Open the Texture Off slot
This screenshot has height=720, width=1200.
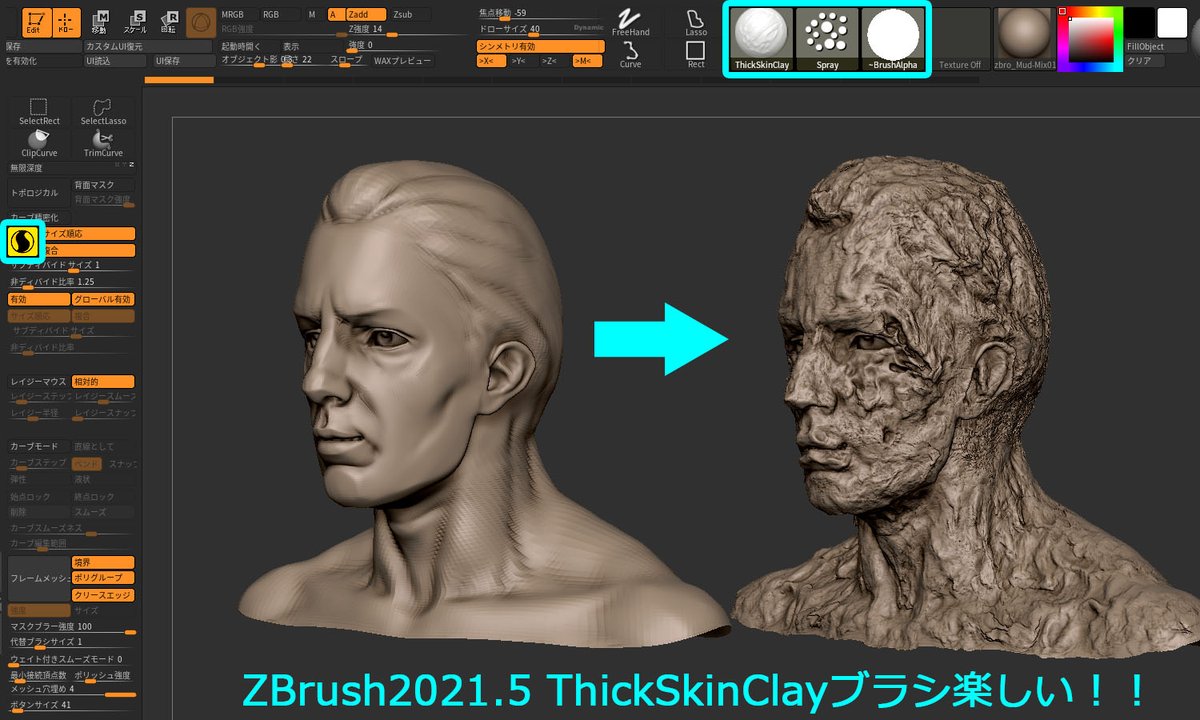(960, 39)
